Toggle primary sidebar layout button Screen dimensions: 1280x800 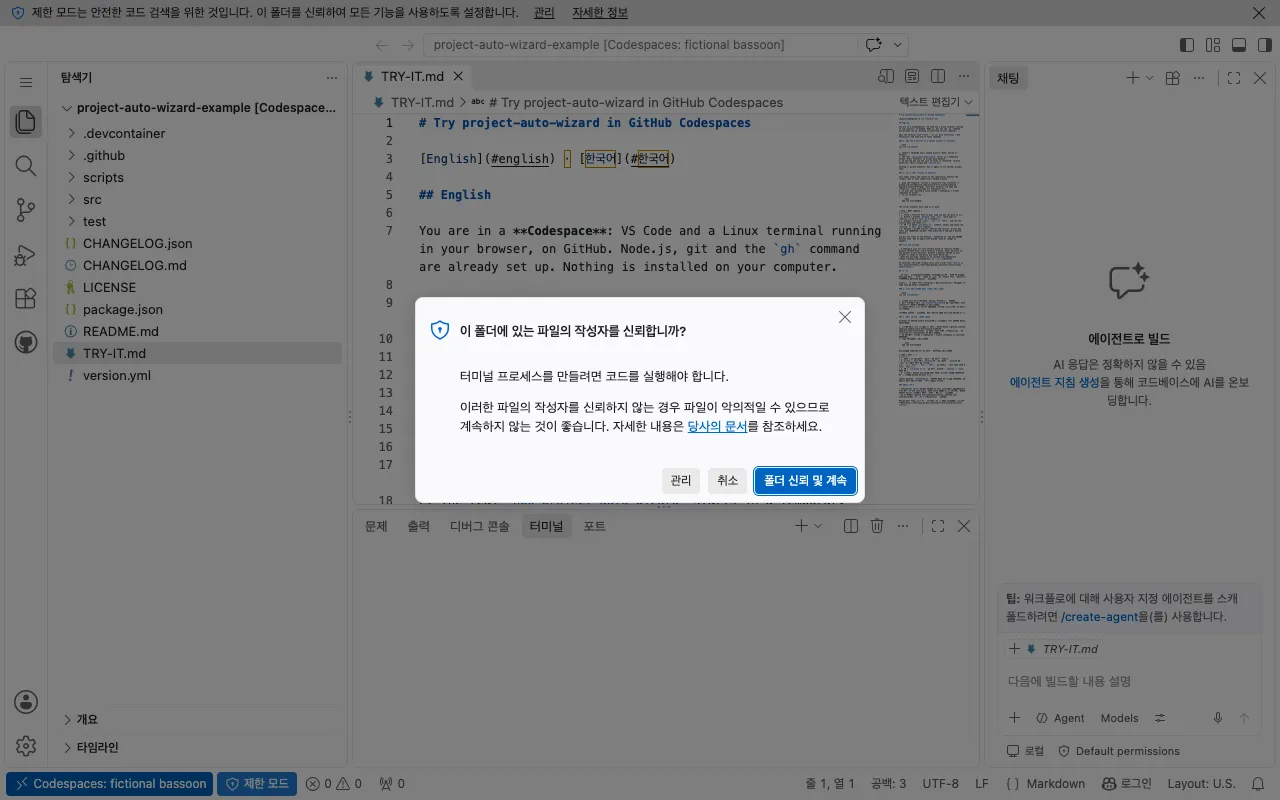pyautogui.click(x=1187, y=45)
